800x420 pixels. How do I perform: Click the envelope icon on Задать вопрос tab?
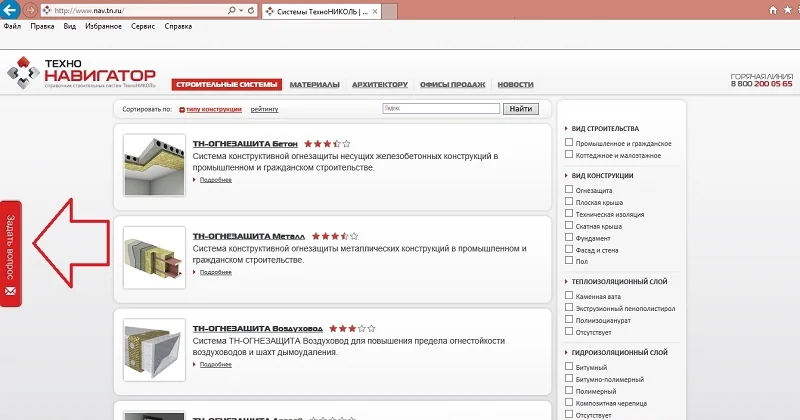pos(10,291)
